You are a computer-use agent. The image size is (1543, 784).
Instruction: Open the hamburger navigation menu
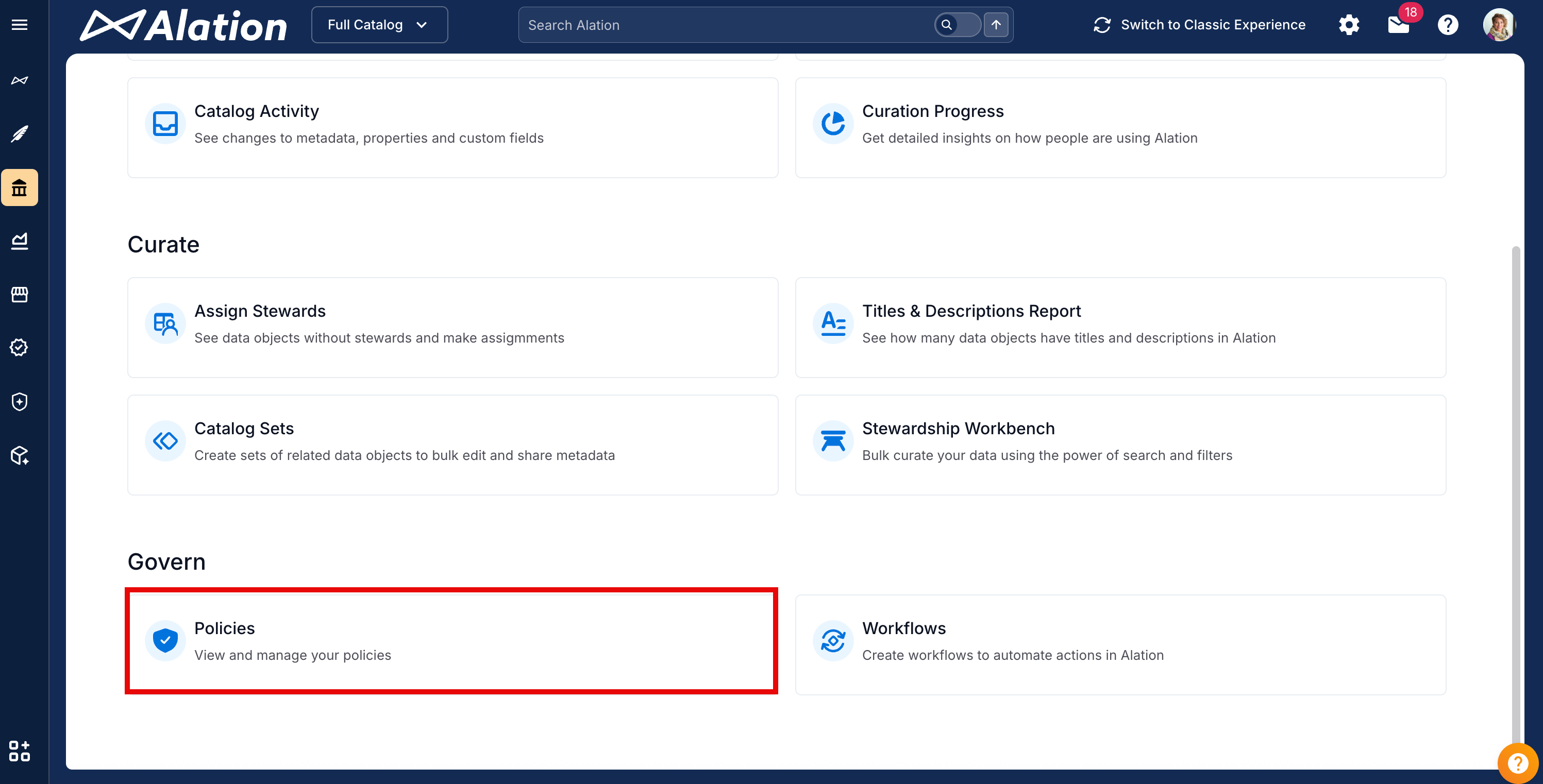click(19, 25)
